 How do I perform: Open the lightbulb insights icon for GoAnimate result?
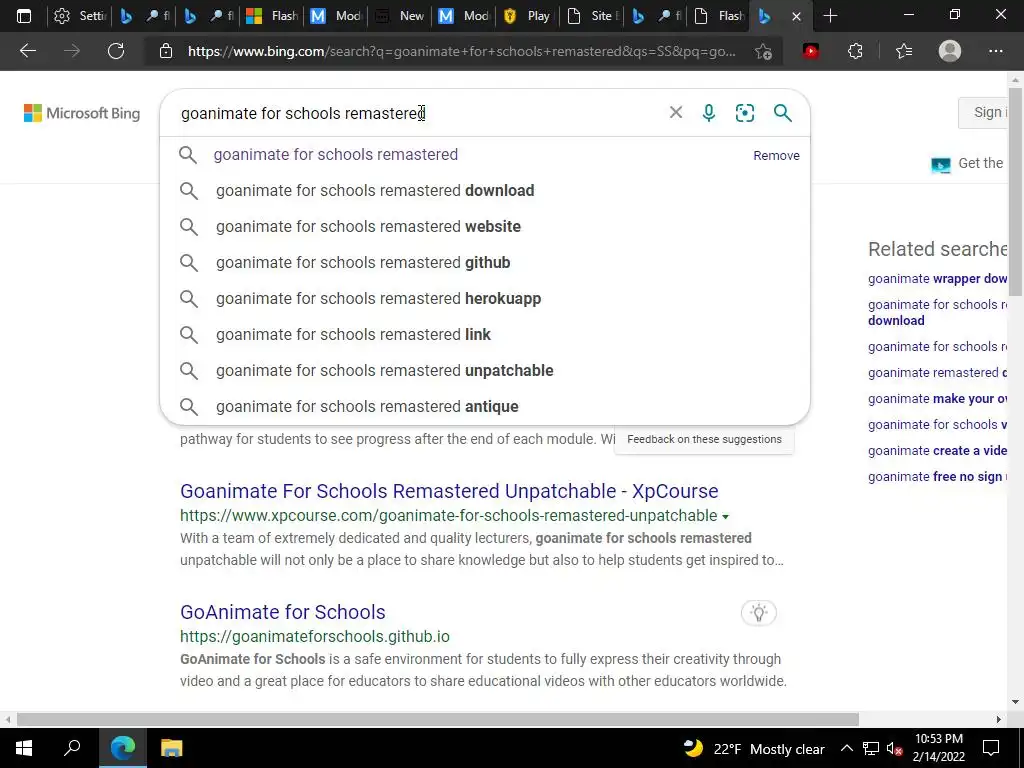(758, 613)
